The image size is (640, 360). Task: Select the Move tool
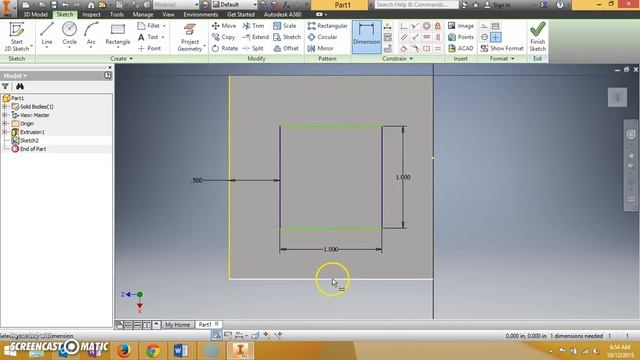pos(224,26)
